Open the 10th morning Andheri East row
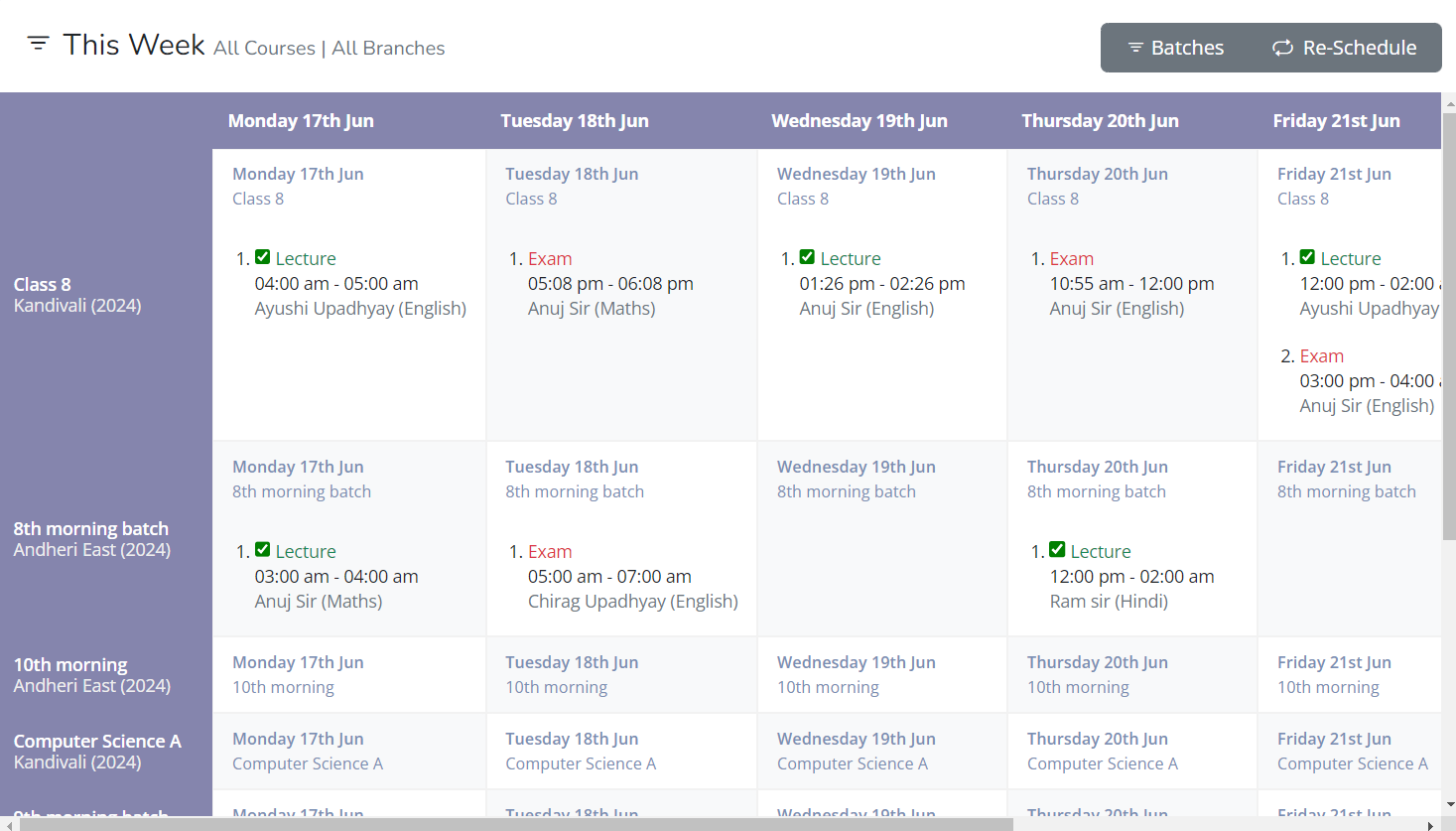The height and width of the screenshot is (831, 1456). (x=106, y=675)
